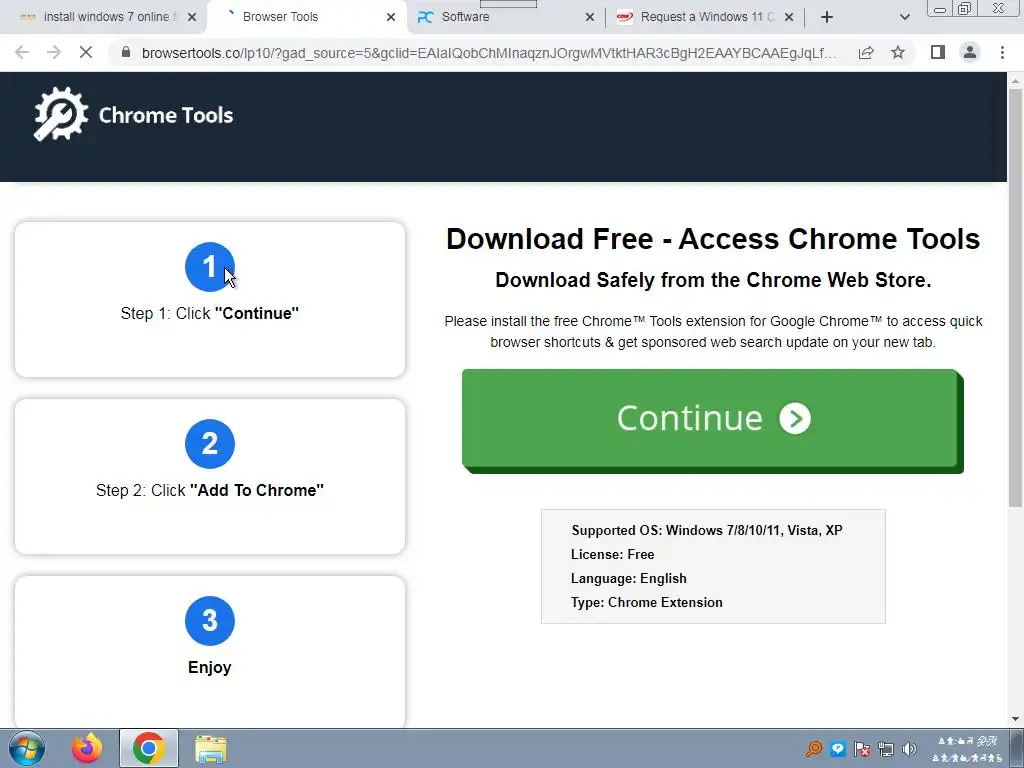
Task: Click 'Step 1: Click "Continue"' text
Action: (x=210, y=313)
